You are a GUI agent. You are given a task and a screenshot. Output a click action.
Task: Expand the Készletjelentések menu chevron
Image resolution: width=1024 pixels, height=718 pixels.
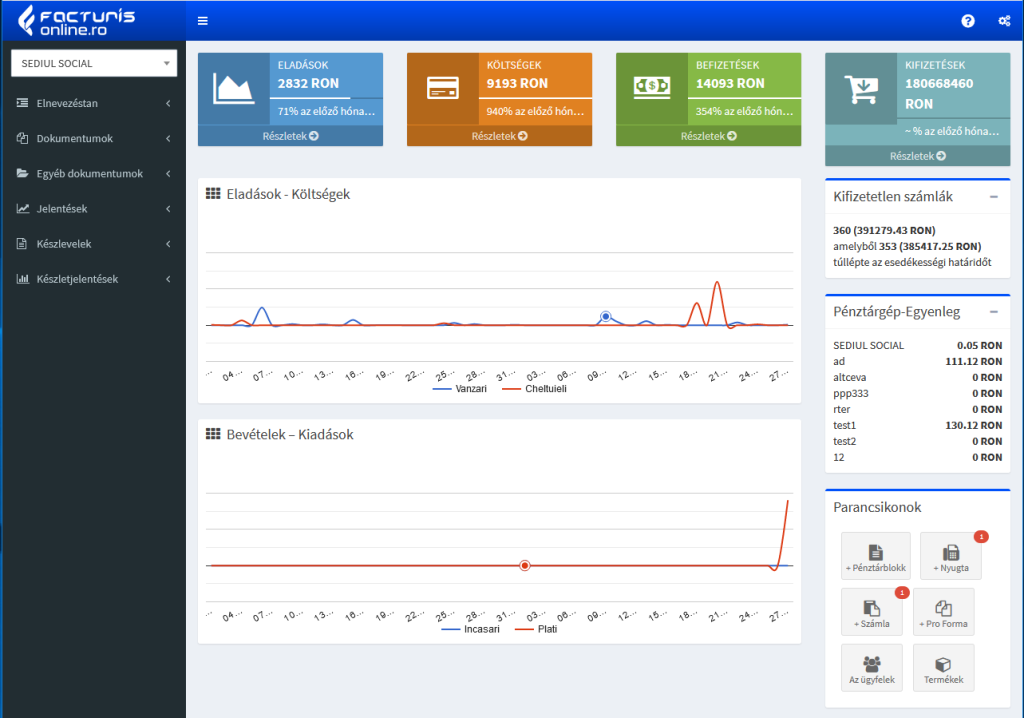(x=168, y=279)
